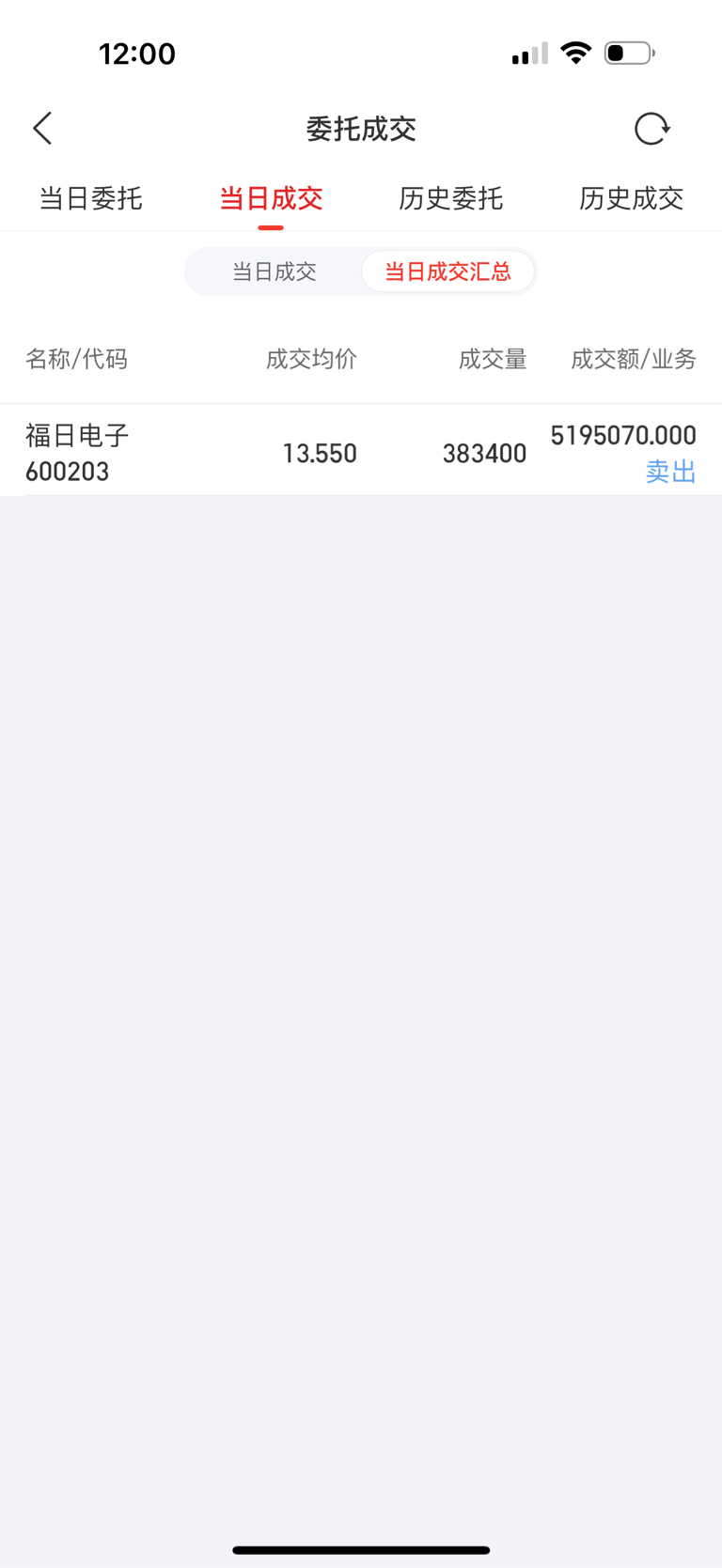Tap the cellular signal bars icon
722x1568 pixels.
[x=530, y=54]
